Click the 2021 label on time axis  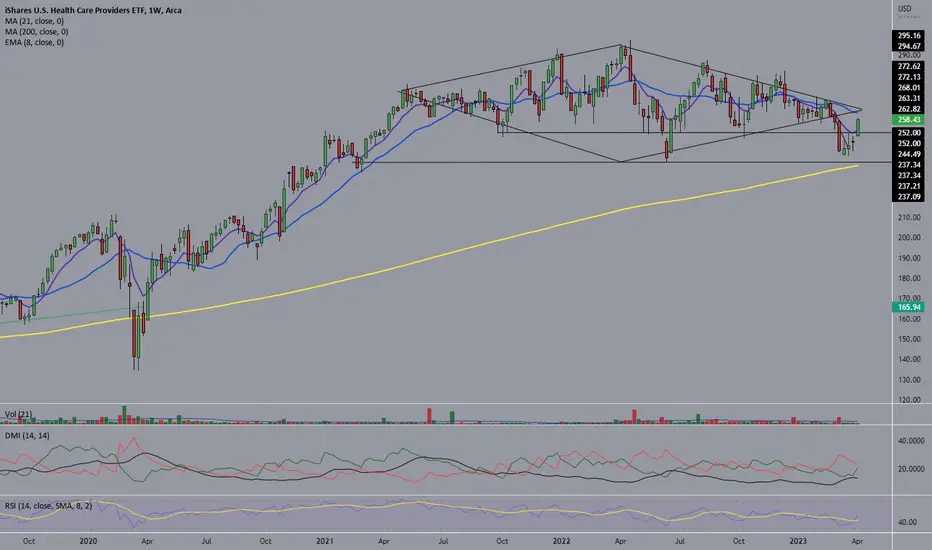point(325,541)
